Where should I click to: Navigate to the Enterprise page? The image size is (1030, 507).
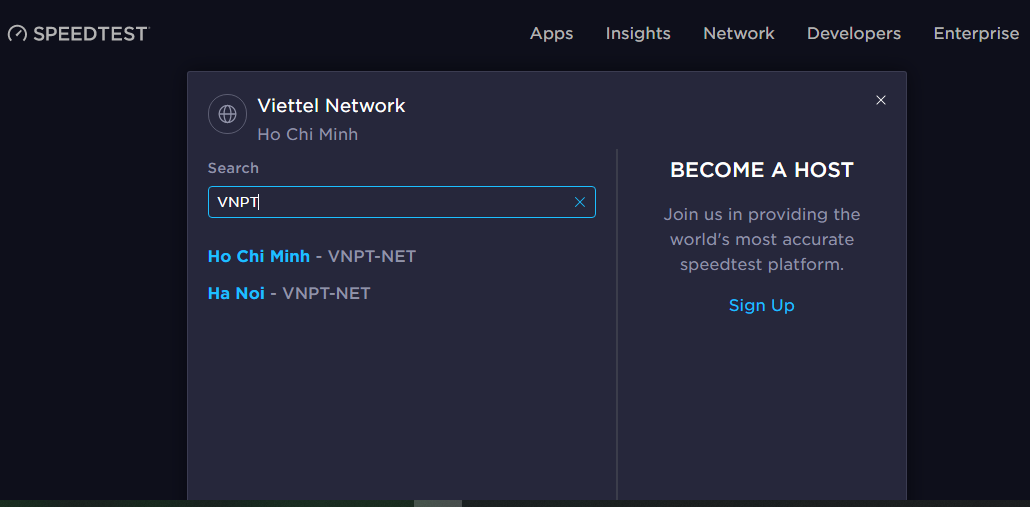pos(976,34)
